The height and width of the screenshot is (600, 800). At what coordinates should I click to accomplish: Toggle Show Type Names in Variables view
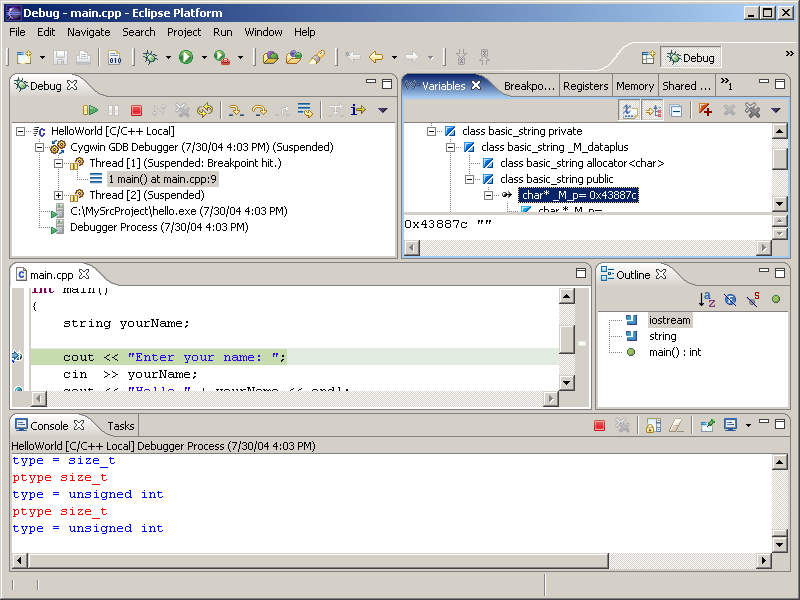pos(630,110)
